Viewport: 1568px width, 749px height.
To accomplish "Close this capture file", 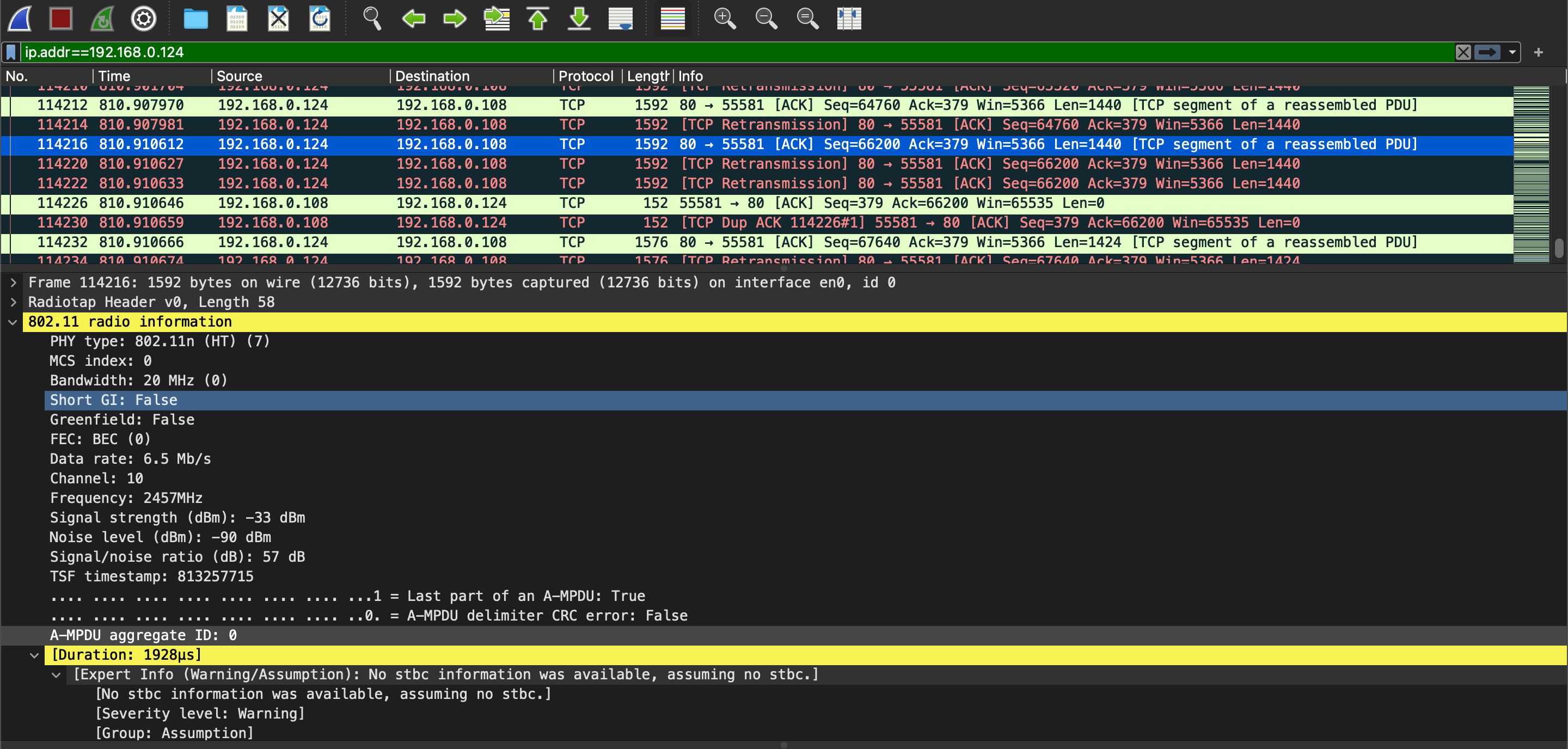I will tap(278, 19).
